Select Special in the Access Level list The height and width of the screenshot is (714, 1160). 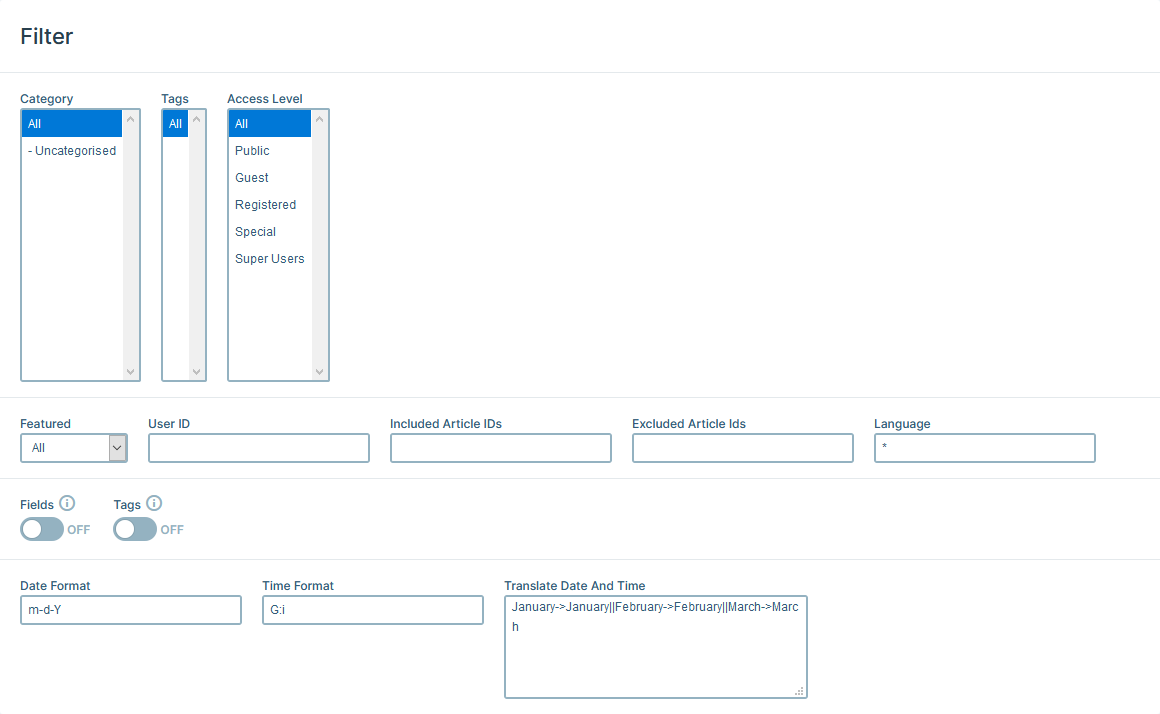[255, 231]
